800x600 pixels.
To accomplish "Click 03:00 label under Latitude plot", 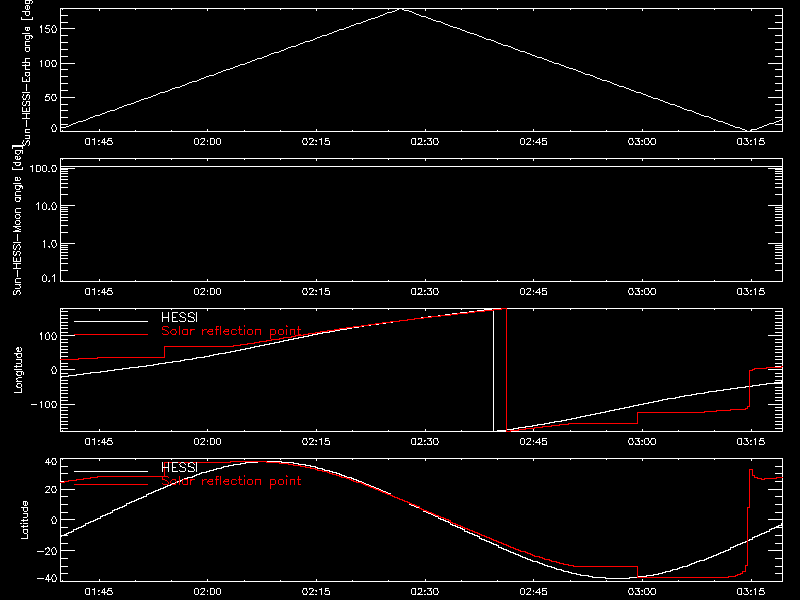I will point(642,592).
